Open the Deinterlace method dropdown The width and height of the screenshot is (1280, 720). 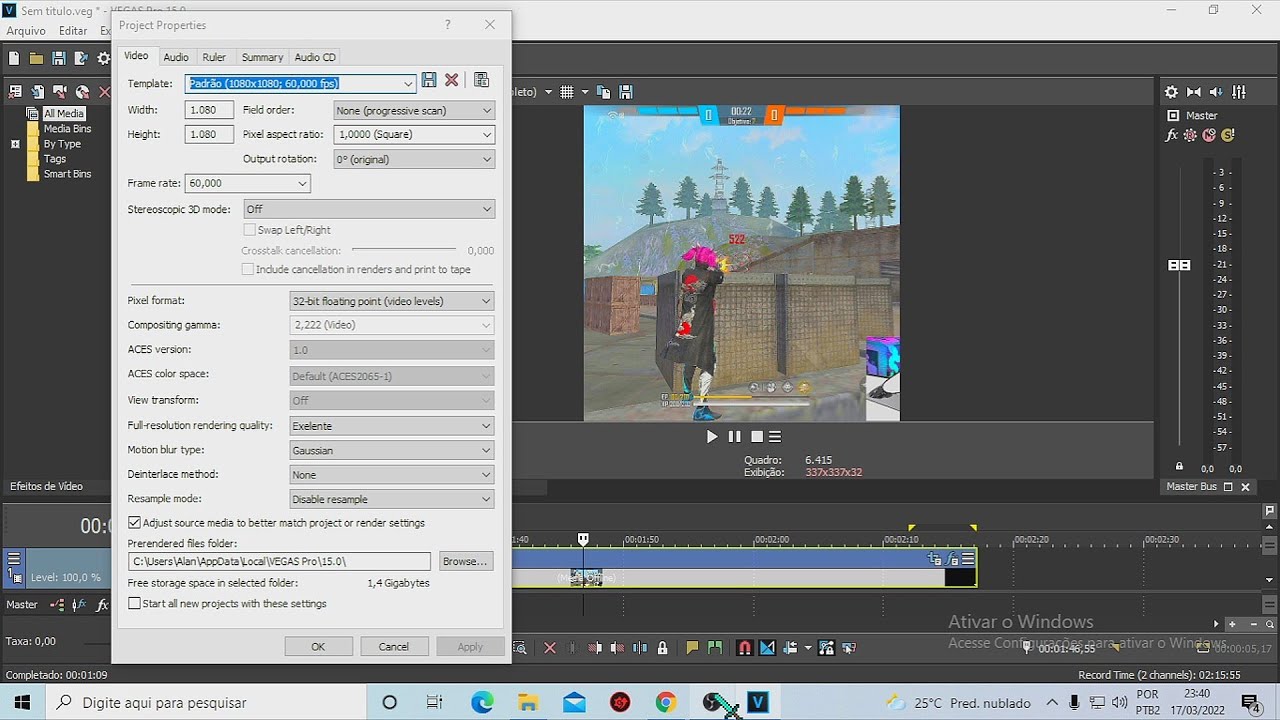tap(392, 475)
